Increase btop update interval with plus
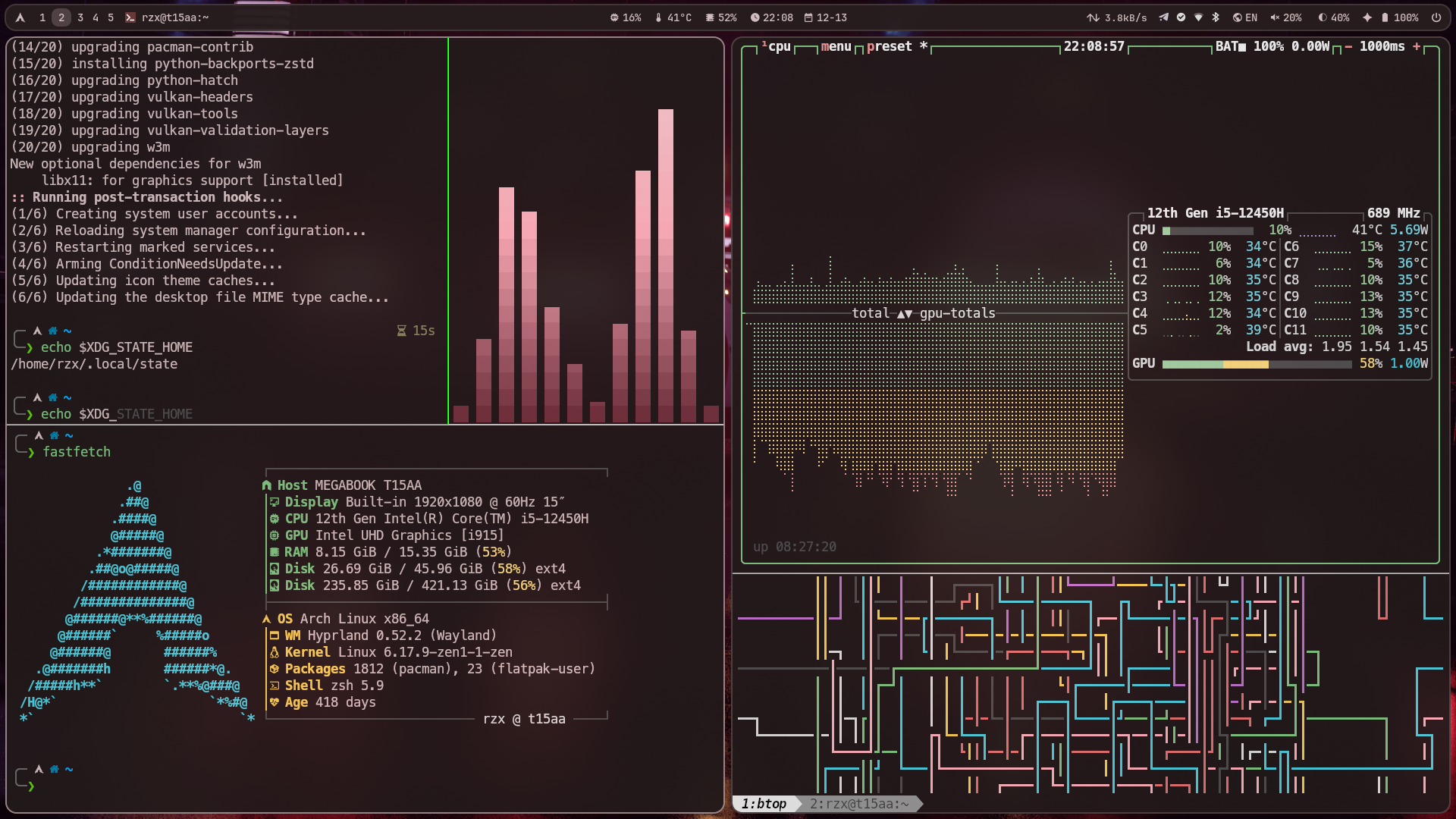This screenshot has height=819, width=1456. [1416, 47]
